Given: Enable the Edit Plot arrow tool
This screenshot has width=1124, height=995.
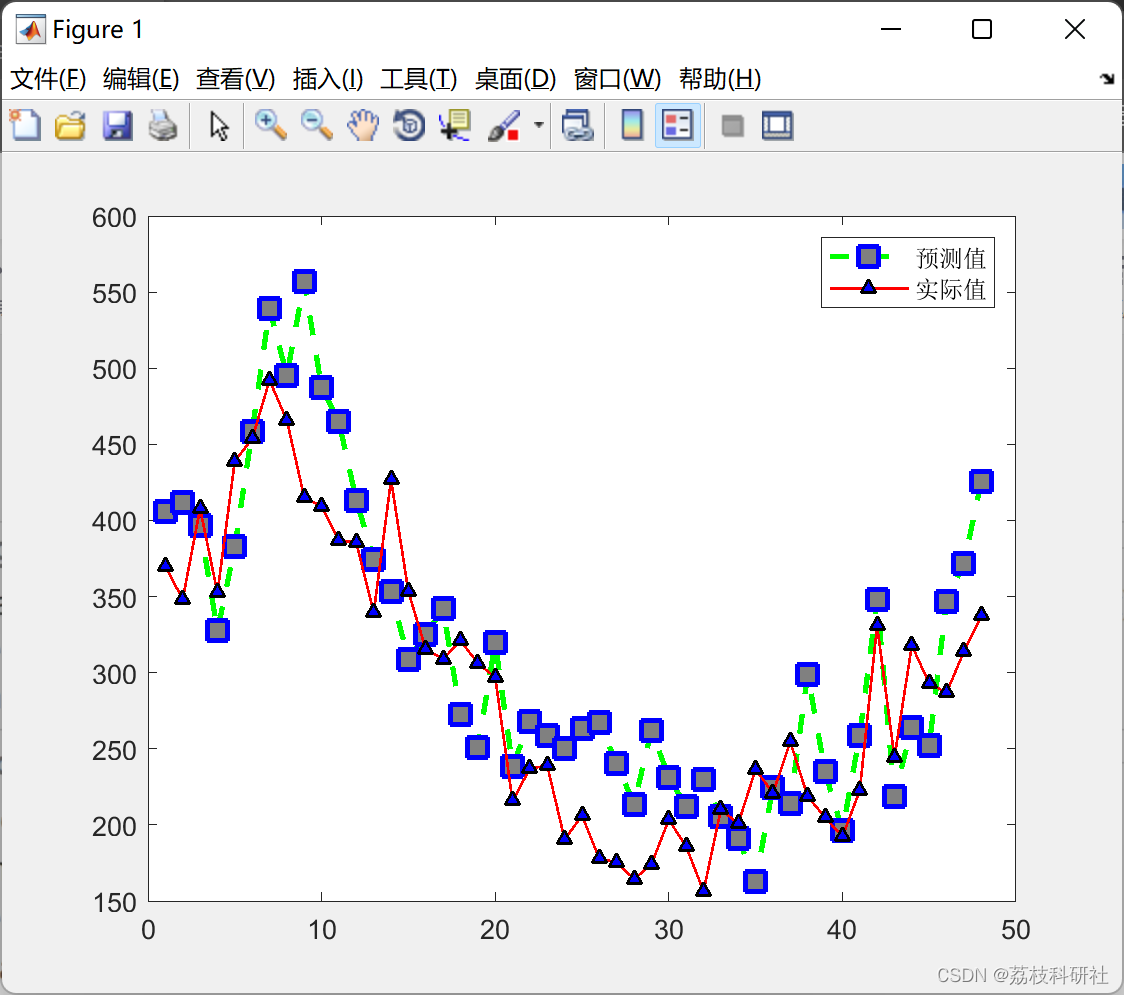Looking at the screenshot, I should (219, 126).
